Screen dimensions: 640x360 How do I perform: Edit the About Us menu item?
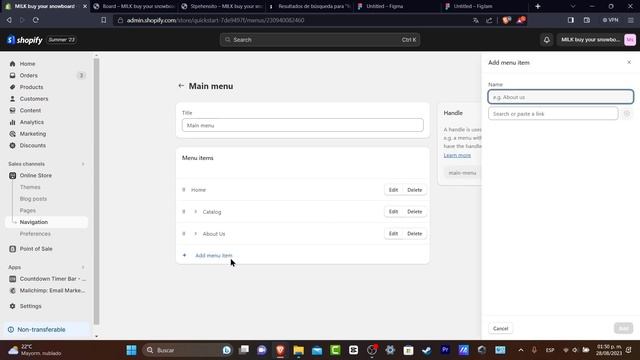[x=393, y=233]
